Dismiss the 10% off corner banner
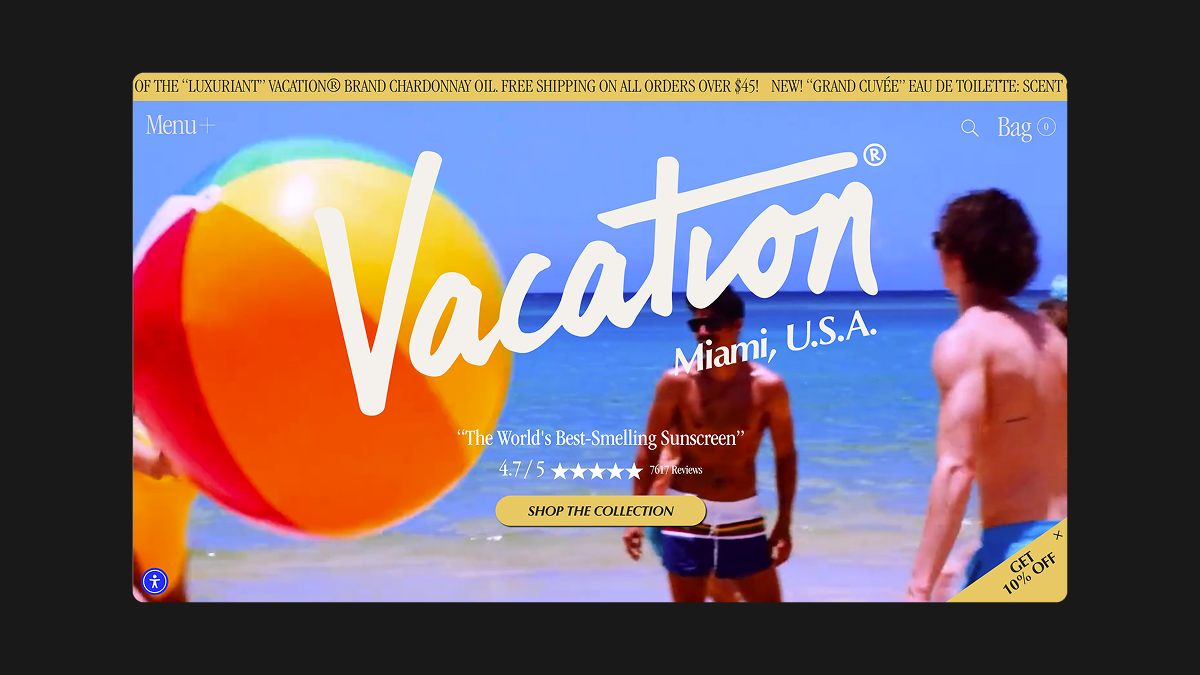 click(x=1058, y=535)
